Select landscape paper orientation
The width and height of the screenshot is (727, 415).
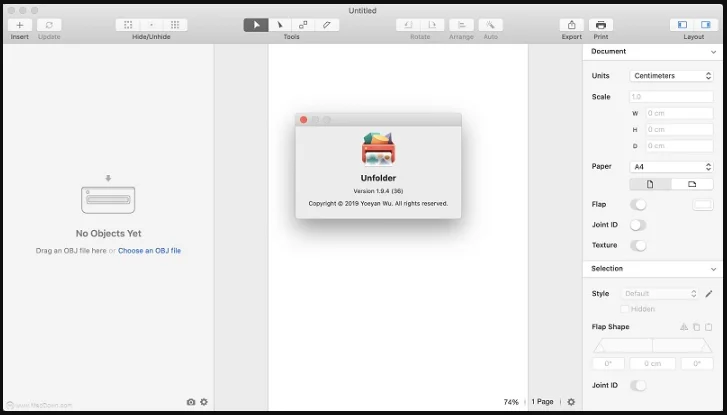(x=692, y=184)
